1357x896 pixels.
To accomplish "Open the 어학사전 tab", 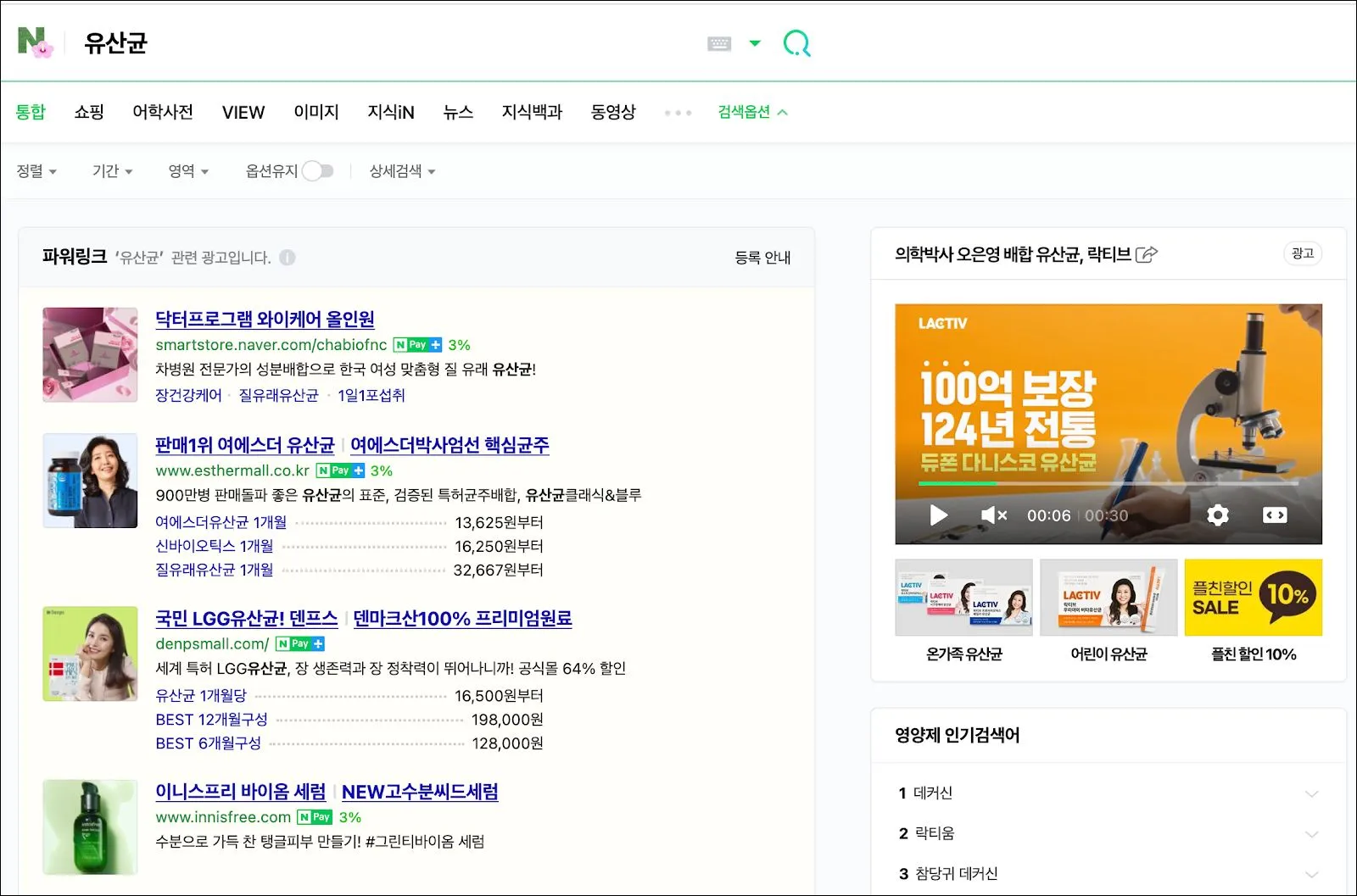I will coord(163,112).
